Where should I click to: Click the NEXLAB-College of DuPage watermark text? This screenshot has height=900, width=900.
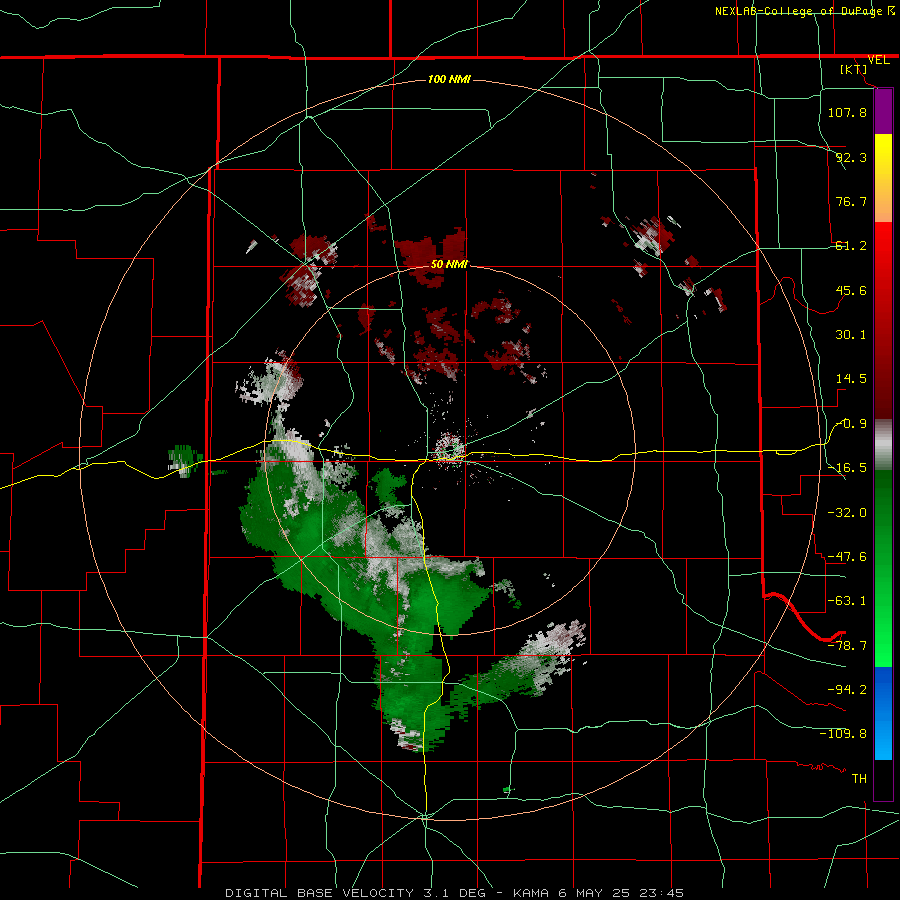[x=804, y=11]
